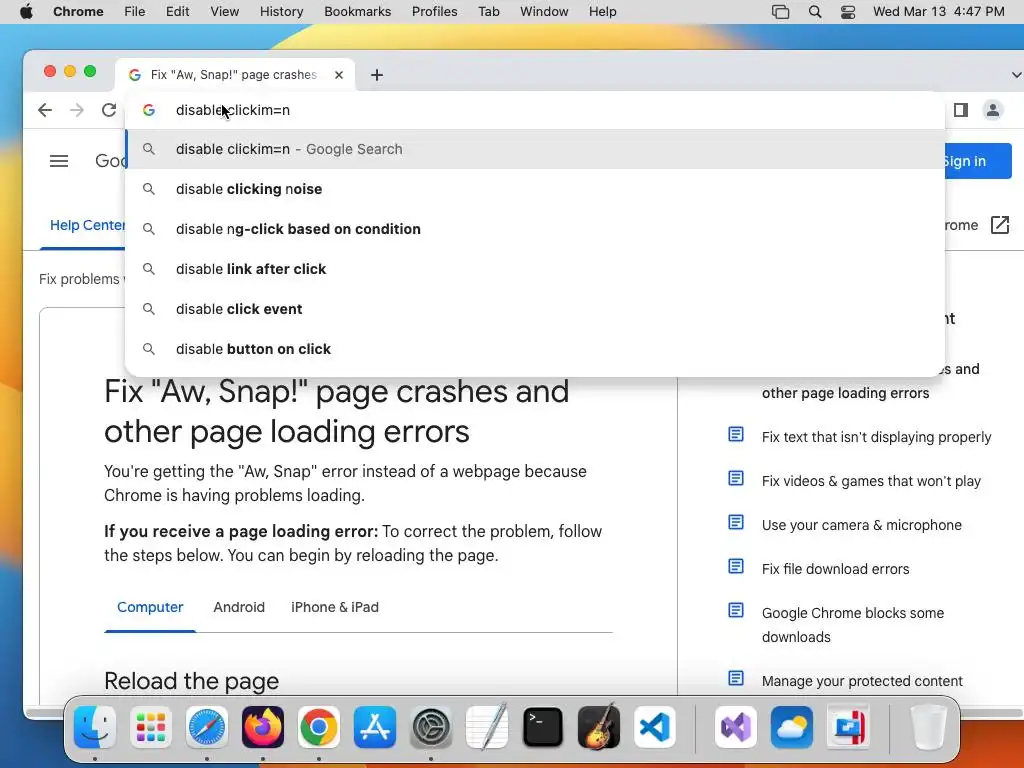
Task: Open Weather app from the Dock
Action: [792, 727]
